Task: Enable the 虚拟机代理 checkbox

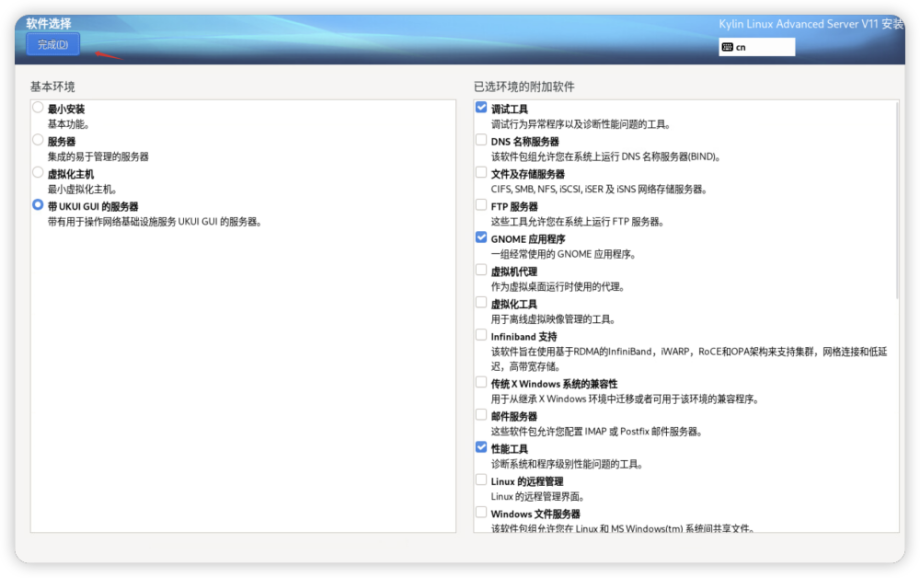Action: [481, 270]
